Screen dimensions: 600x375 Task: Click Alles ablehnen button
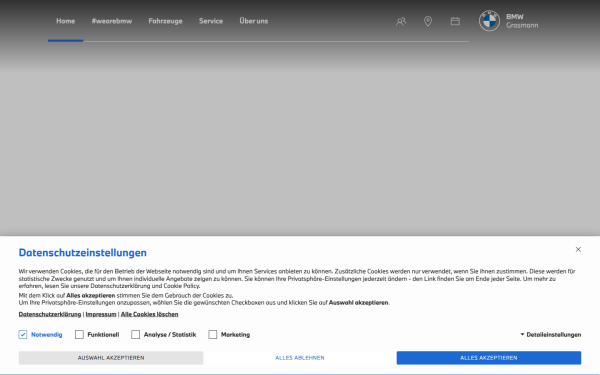click(x=300, y=358)
